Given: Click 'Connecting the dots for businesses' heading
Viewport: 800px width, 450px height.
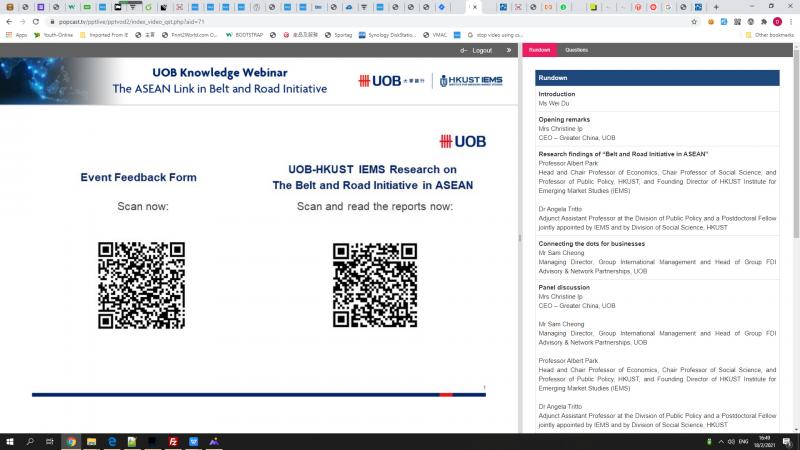Looking at the screenshot, I should [591, 244].
